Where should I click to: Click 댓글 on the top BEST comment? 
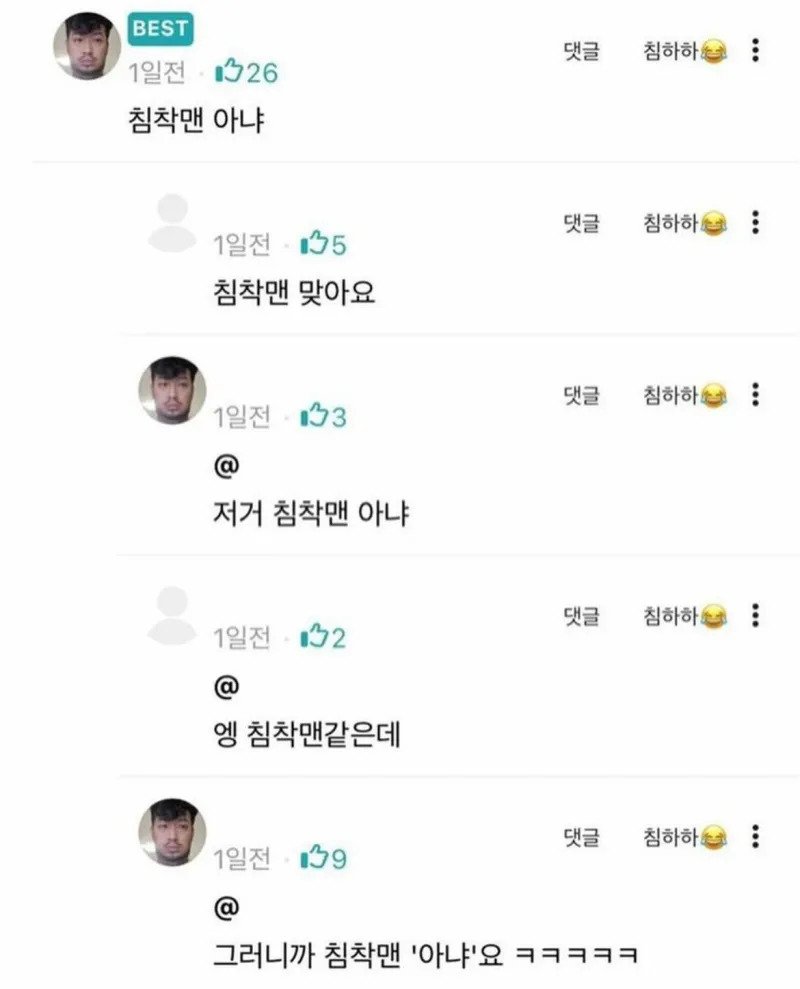pyautogui.click(x=581, y=51)
